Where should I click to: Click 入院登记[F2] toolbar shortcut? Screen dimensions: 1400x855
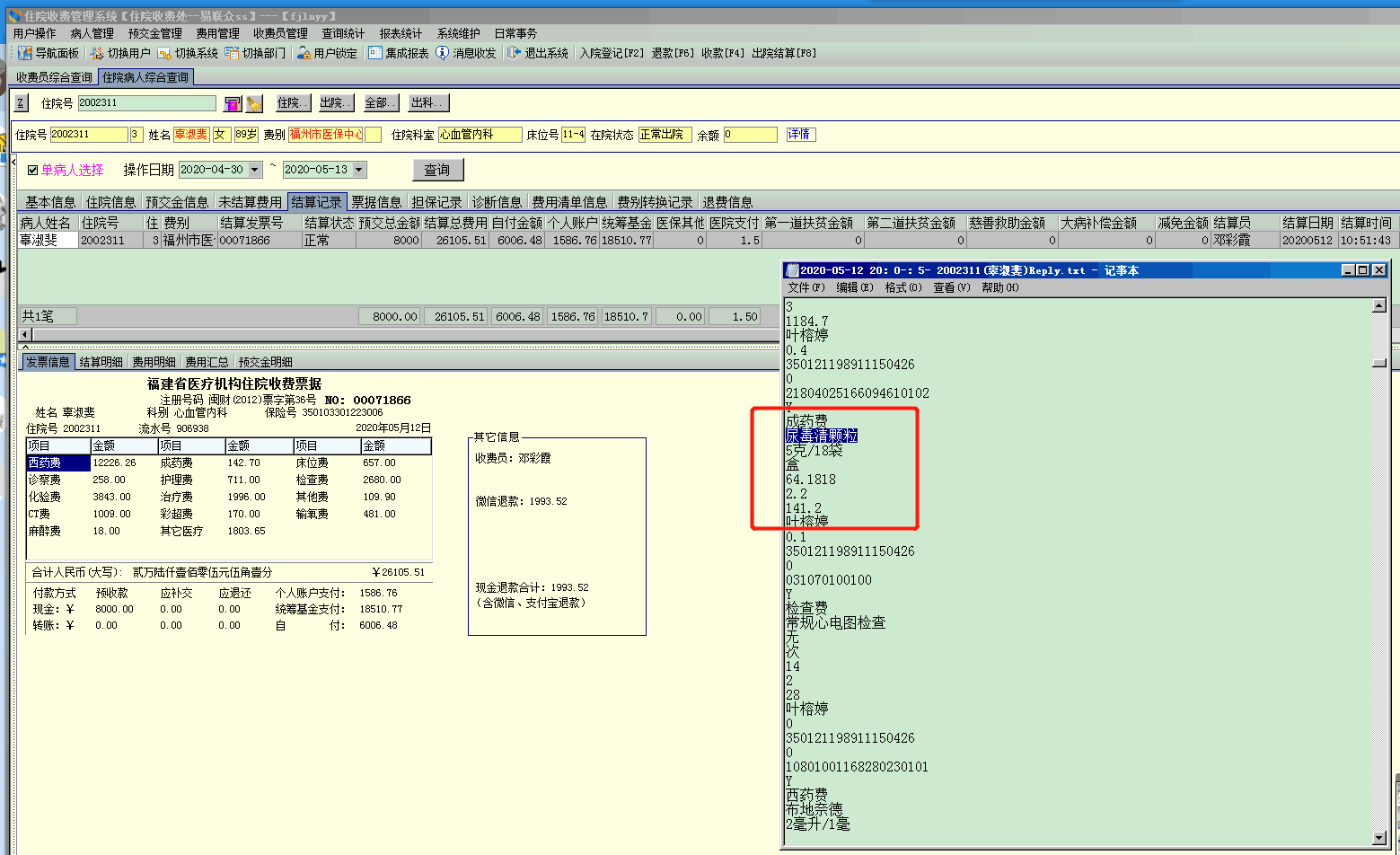(x=612, y=53)
